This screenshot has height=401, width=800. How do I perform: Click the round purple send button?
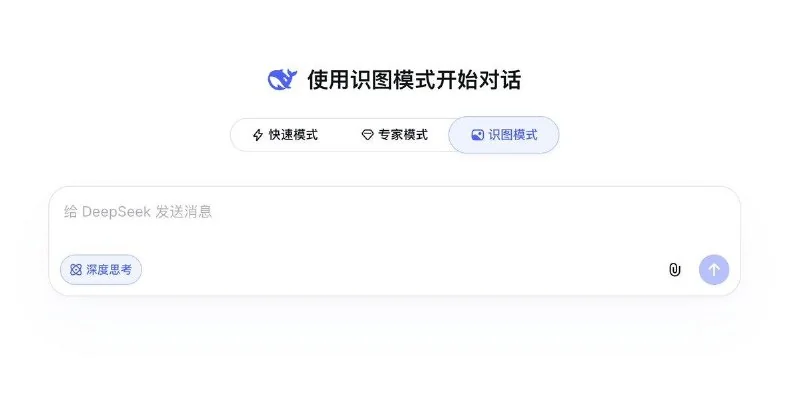pos(714,270)
